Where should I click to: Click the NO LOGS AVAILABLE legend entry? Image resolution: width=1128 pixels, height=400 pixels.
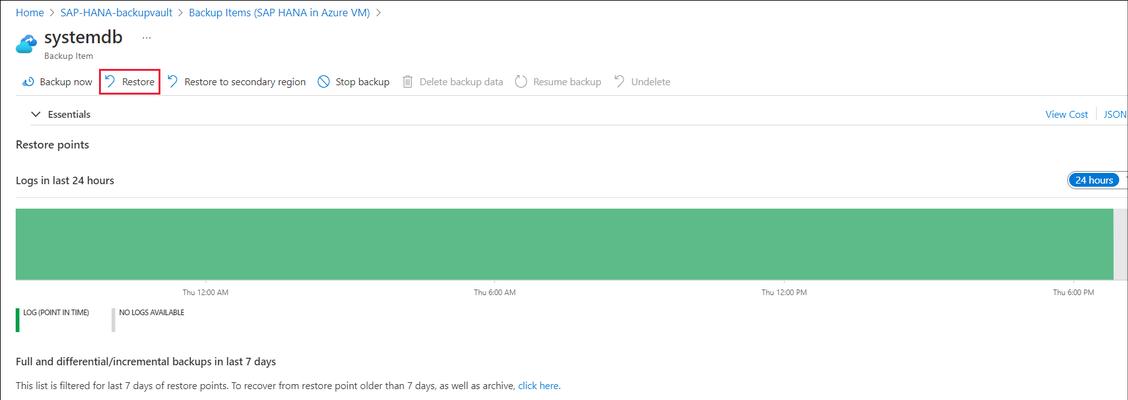[x=151, y=313]
